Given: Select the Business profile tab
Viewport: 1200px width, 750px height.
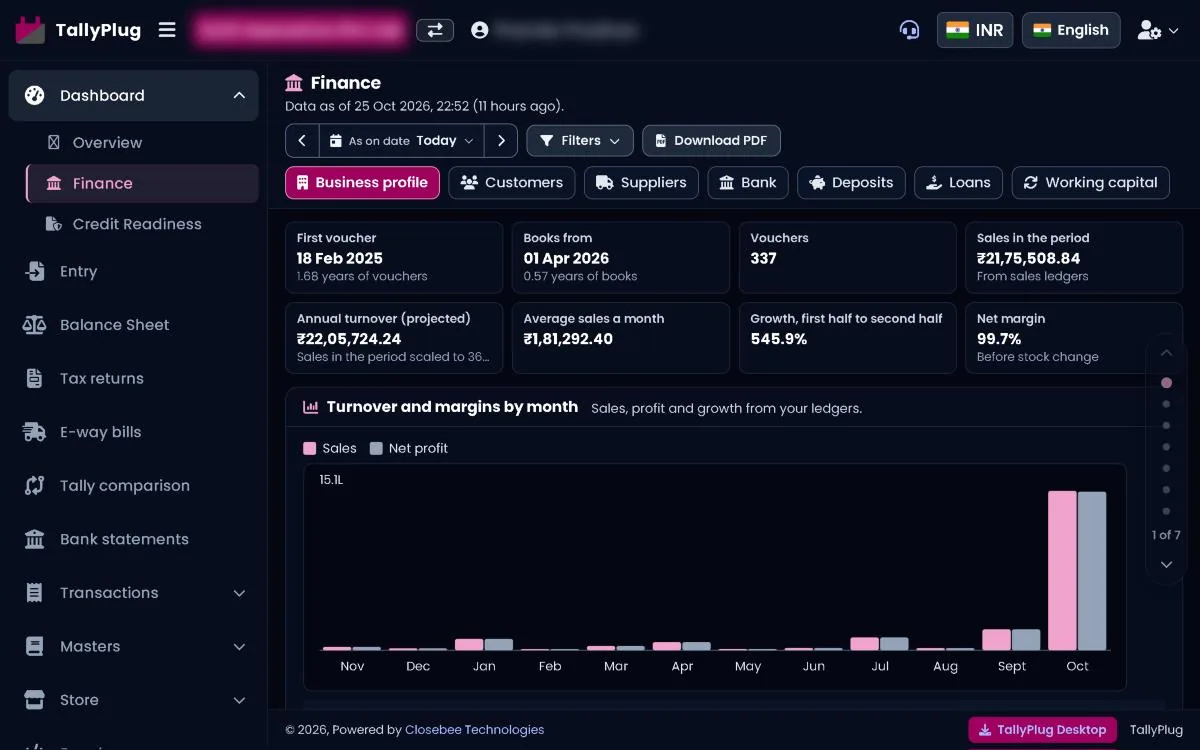Looking at the screenshot, I should click(x=362, y=182).
